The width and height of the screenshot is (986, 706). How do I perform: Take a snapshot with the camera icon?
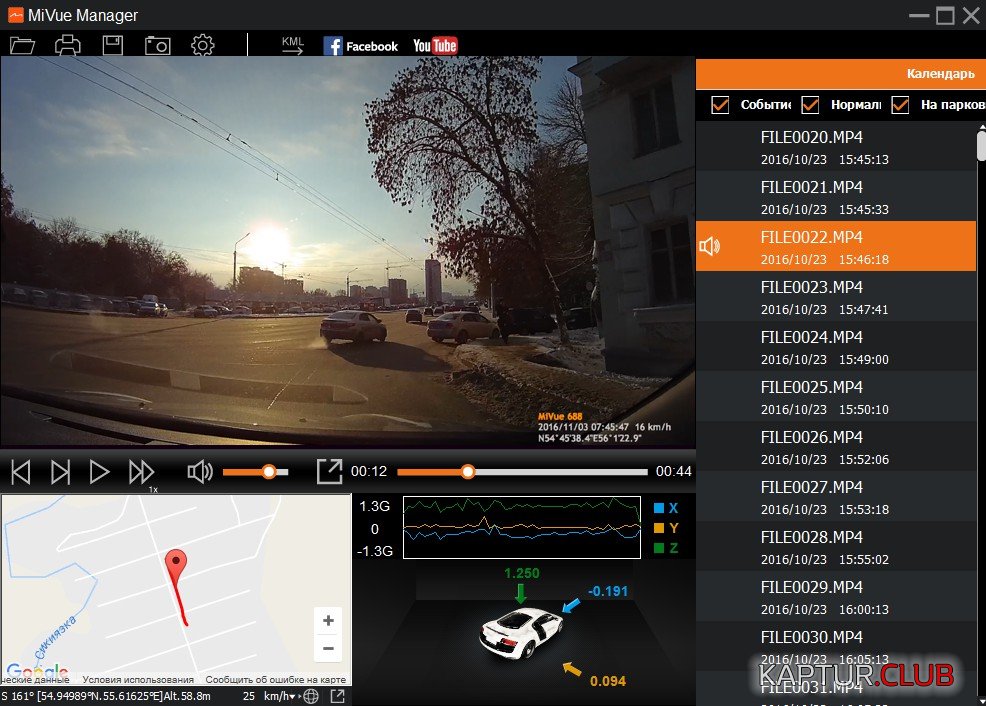(157, 45)
